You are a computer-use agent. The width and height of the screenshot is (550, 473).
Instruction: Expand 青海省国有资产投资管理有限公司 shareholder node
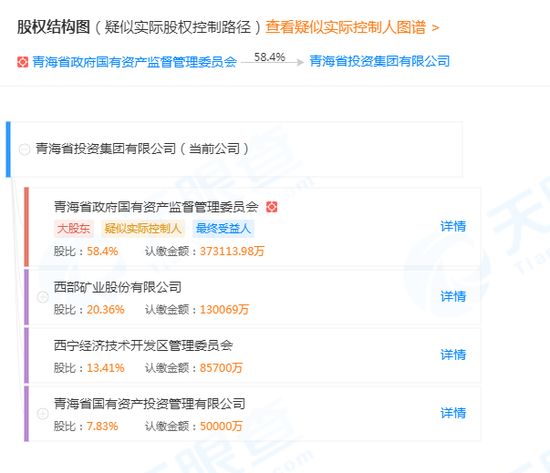click(43, 414)
